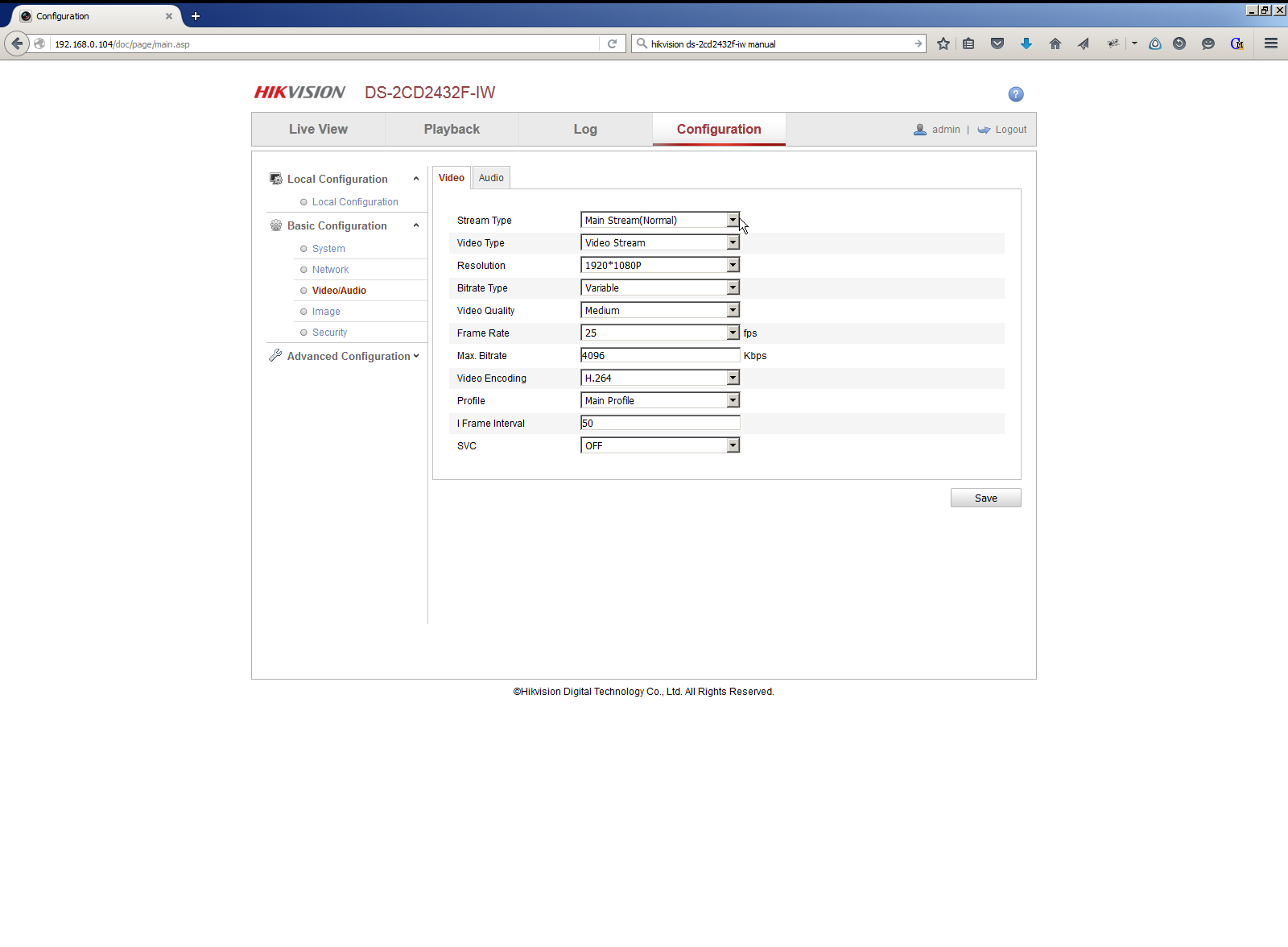
Task: Click the search go arrow in search box
Action: pyautogui.click(x=919, y=44)
